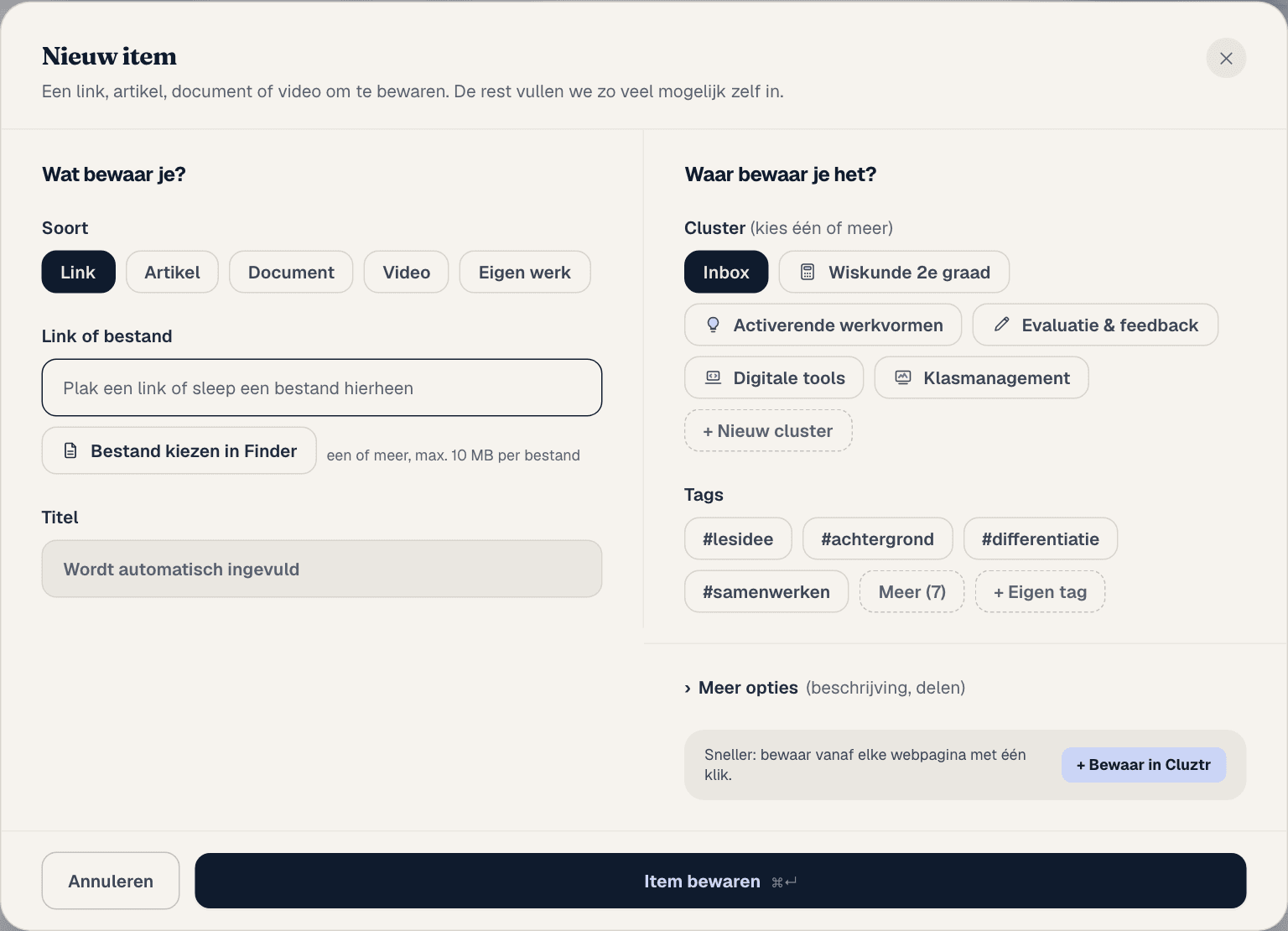Click the 'Waar bewaar je het?' heading
Image resolution: width=1288 pixels, height=931 pixels.
781,174
